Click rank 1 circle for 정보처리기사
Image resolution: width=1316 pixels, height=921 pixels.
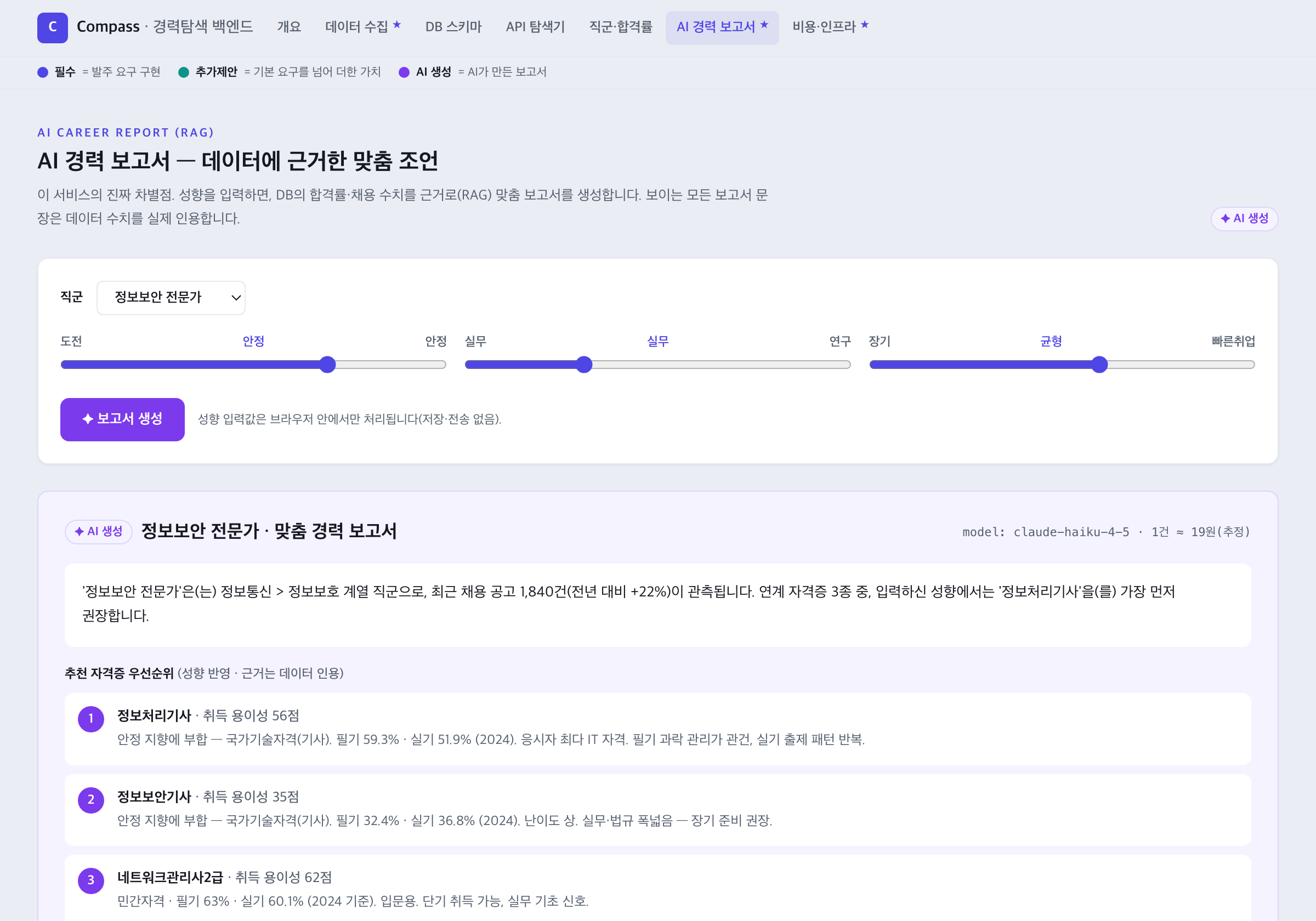click(90, 719)
